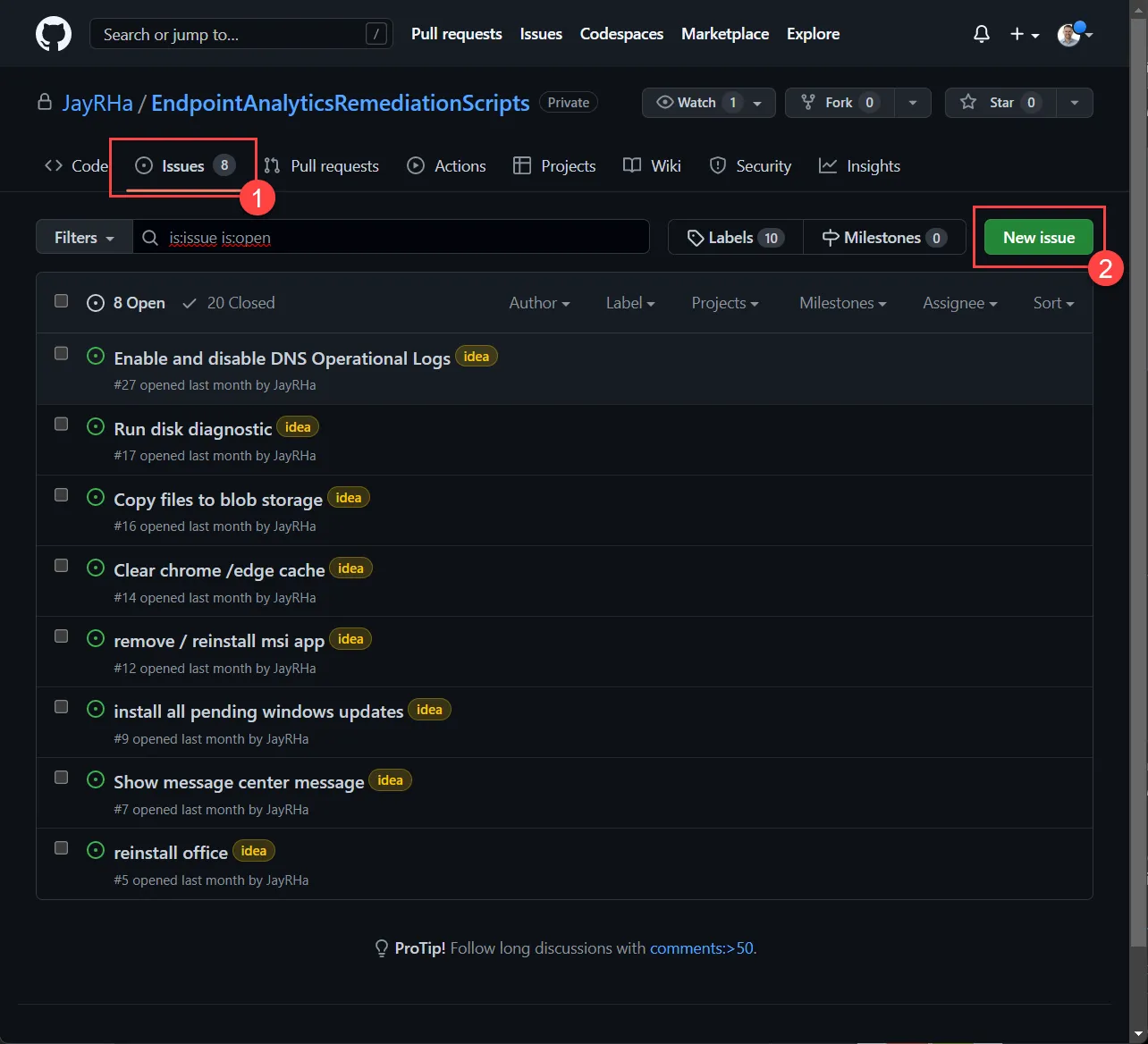Click the slash shortcut icon in search
Screen dimensions: 1148x1044
click(x=376, y=34)
